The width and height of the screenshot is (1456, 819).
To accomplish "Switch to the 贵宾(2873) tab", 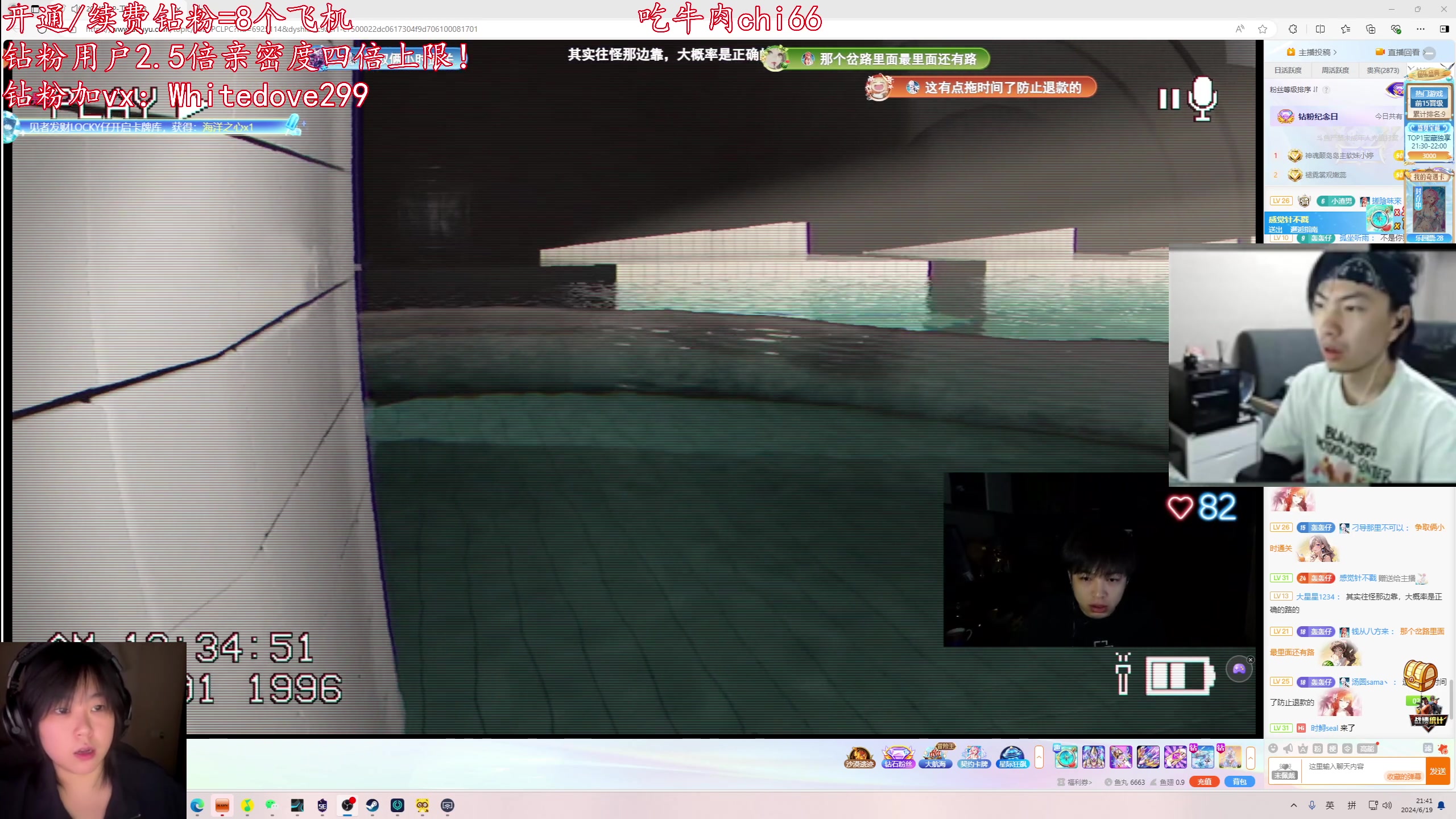I will pyautogui.click(x=1383, y=71).
